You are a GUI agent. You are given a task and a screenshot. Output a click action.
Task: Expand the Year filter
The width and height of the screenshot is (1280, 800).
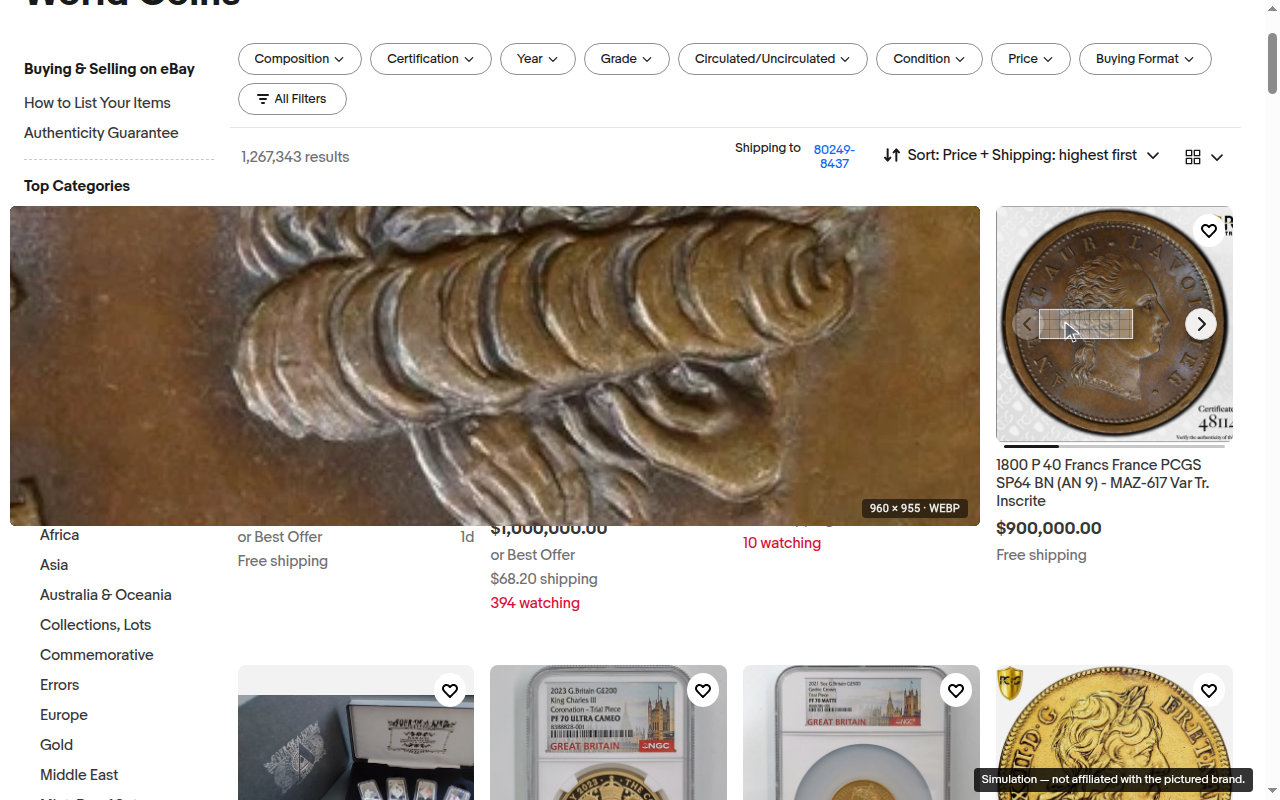click(x=538, y=59)
